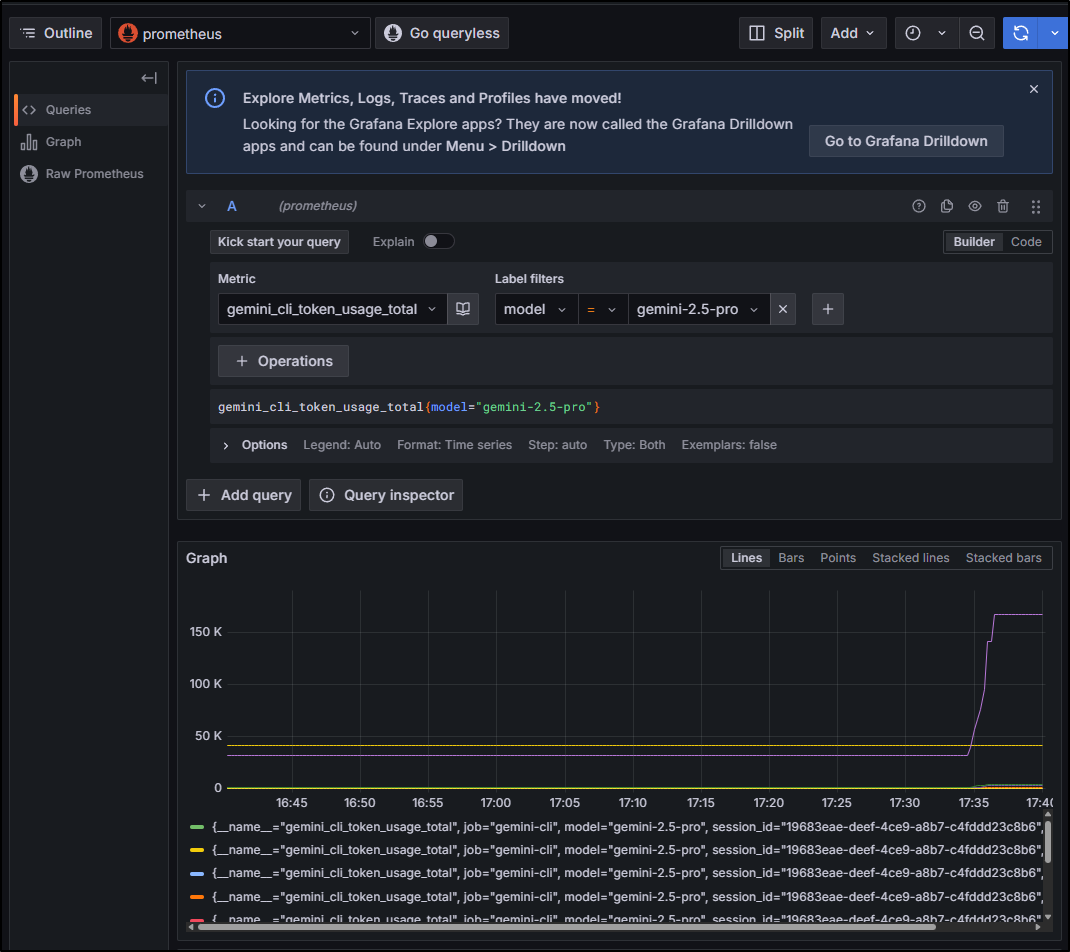This screenshot has width=1070, height=952.
Task: Open the time range picker clock icon
Action: 912,33
